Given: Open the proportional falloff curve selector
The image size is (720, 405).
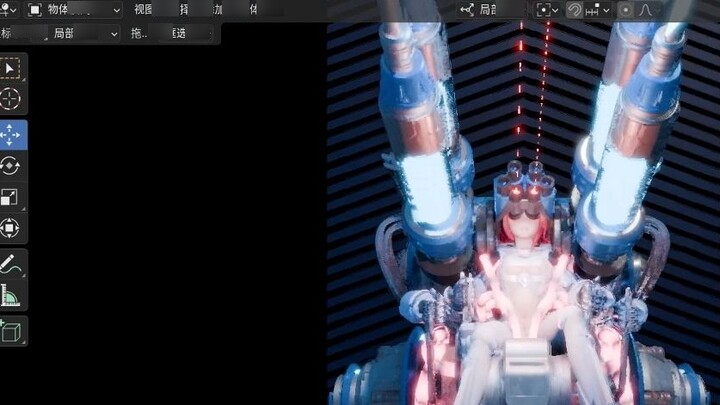Looking at the screenshot, I should (649, 10).
